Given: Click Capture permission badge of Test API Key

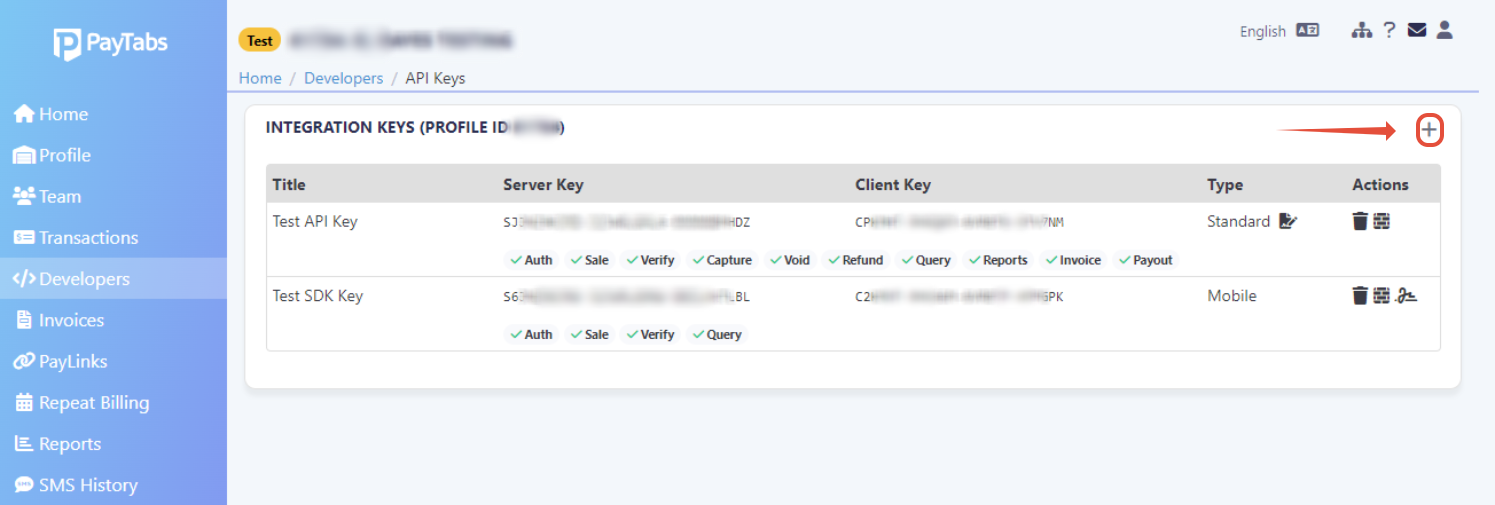Looking at the screenshot, I should (x=722, y=260).
